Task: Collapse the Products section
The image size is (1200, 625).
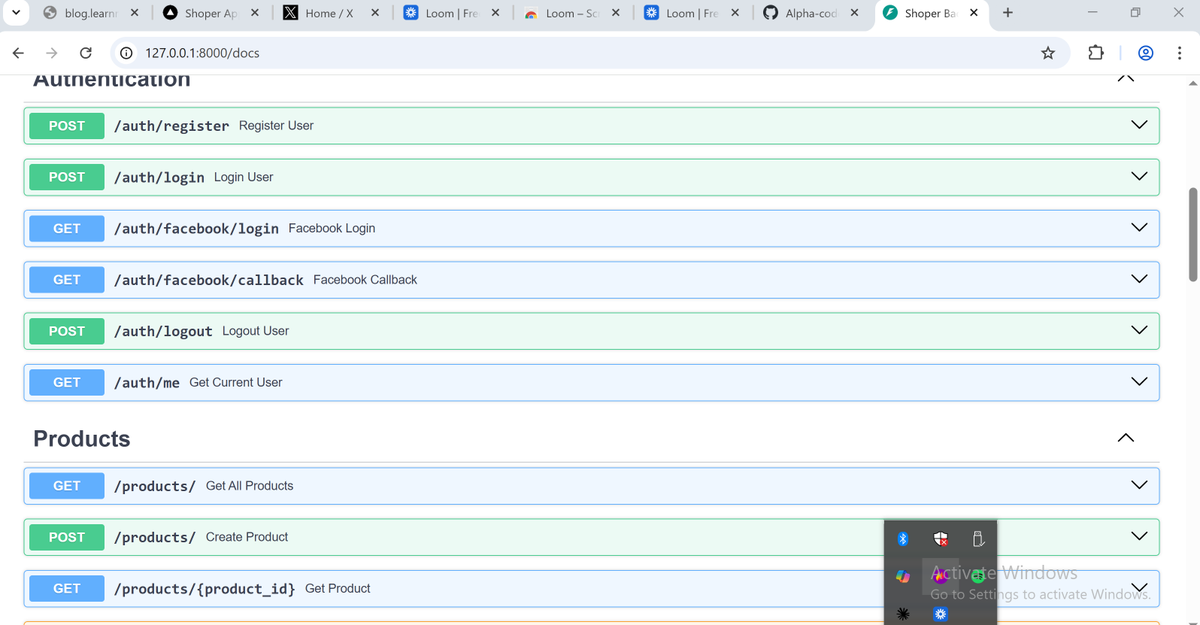Action: click(x=1125, y=437)
